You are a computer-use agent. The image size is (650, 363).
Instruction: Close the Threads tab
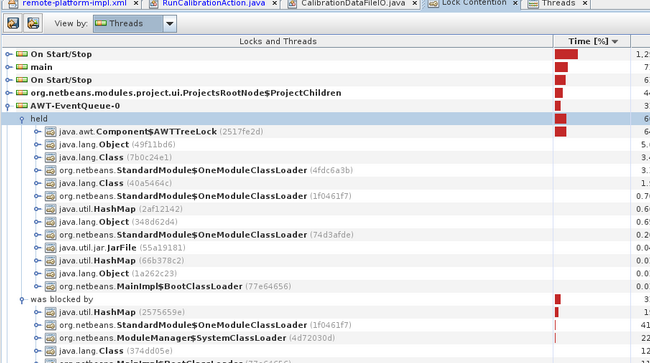[585, 3]
